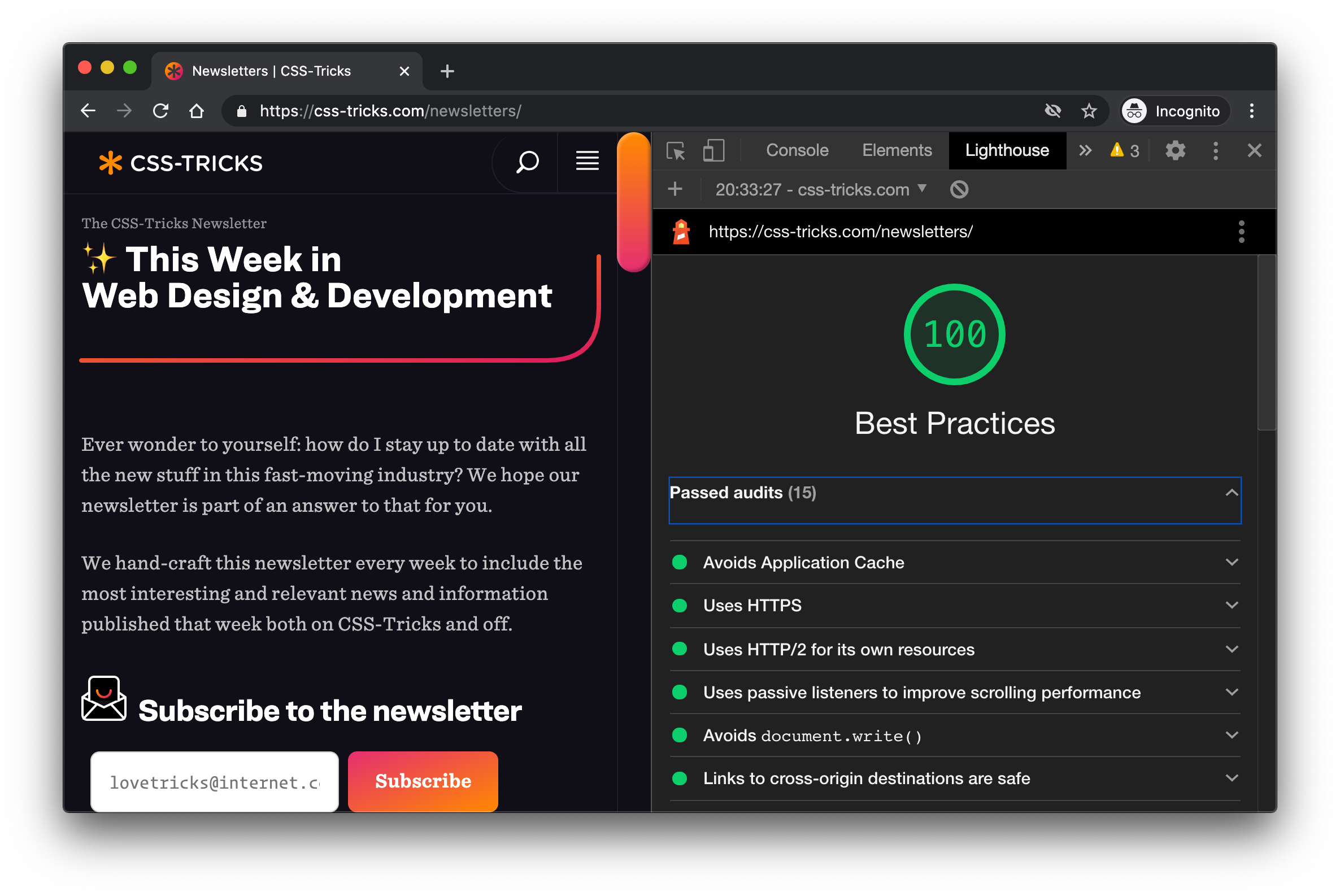Screen dimensions: 1340x896
Task: Open DevTools settings gear
Action: point(1176,151)
